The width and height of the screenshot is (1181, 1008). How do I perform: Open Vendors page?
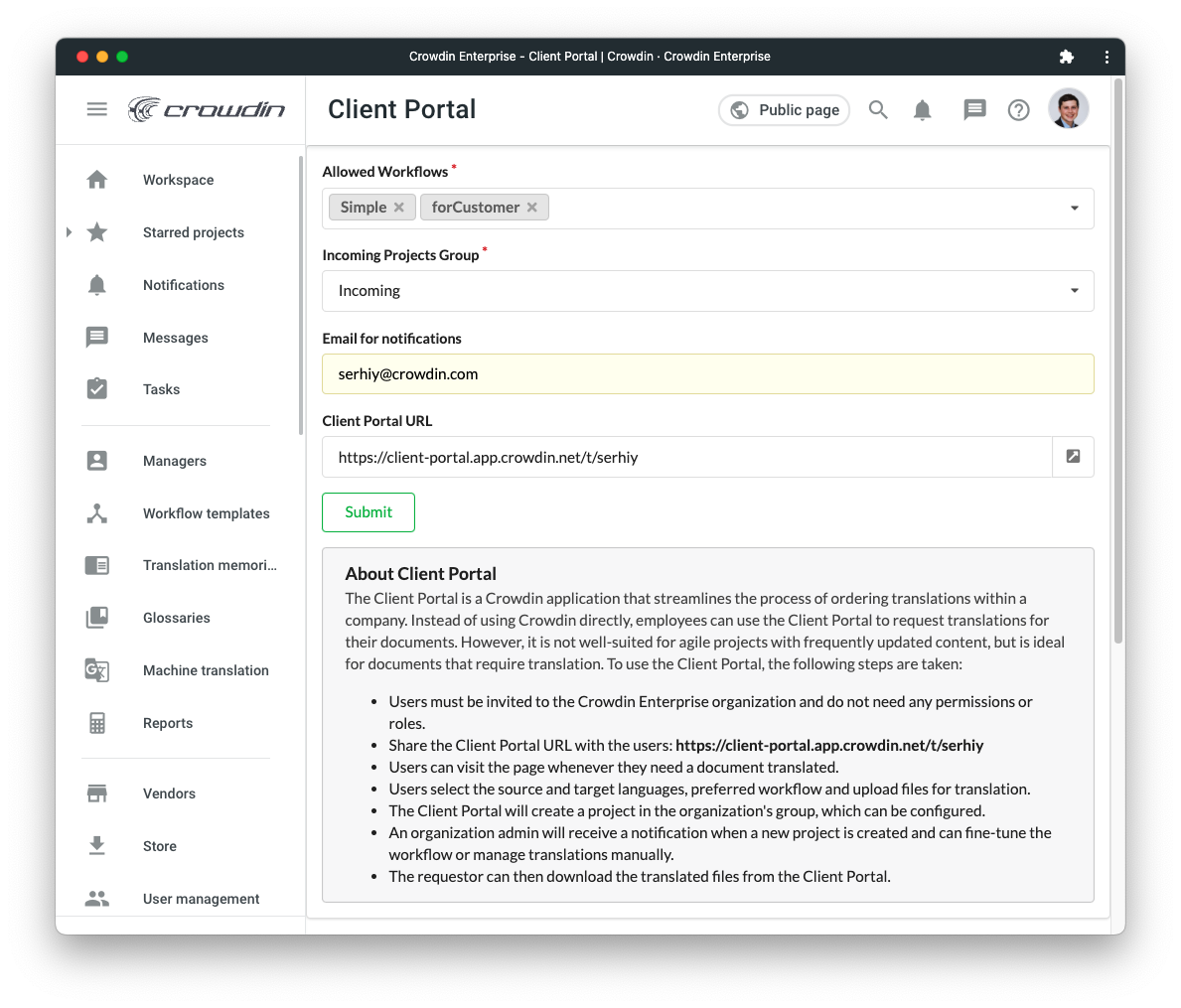click(170, 793)
